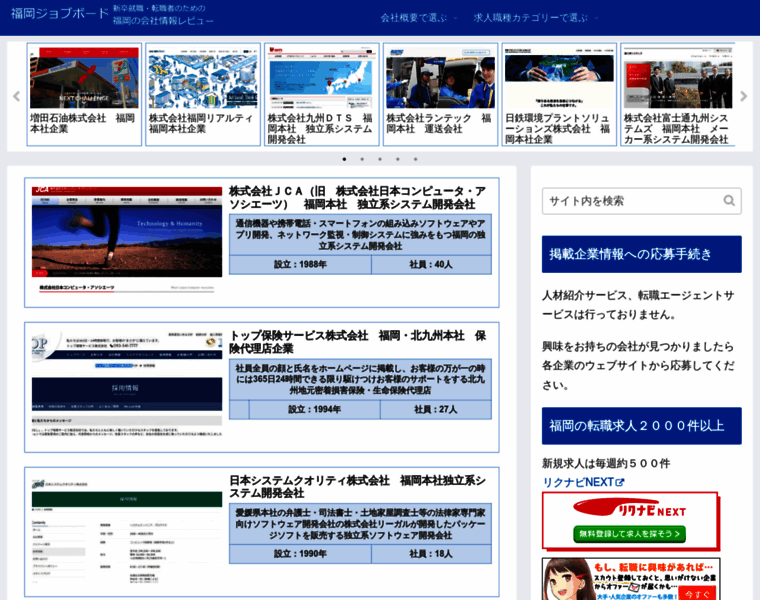Image resolution: width=760 pixels, height=600 pixels.
Task: Focus the サイト内を検索 search field
Action: pos(641,201)
